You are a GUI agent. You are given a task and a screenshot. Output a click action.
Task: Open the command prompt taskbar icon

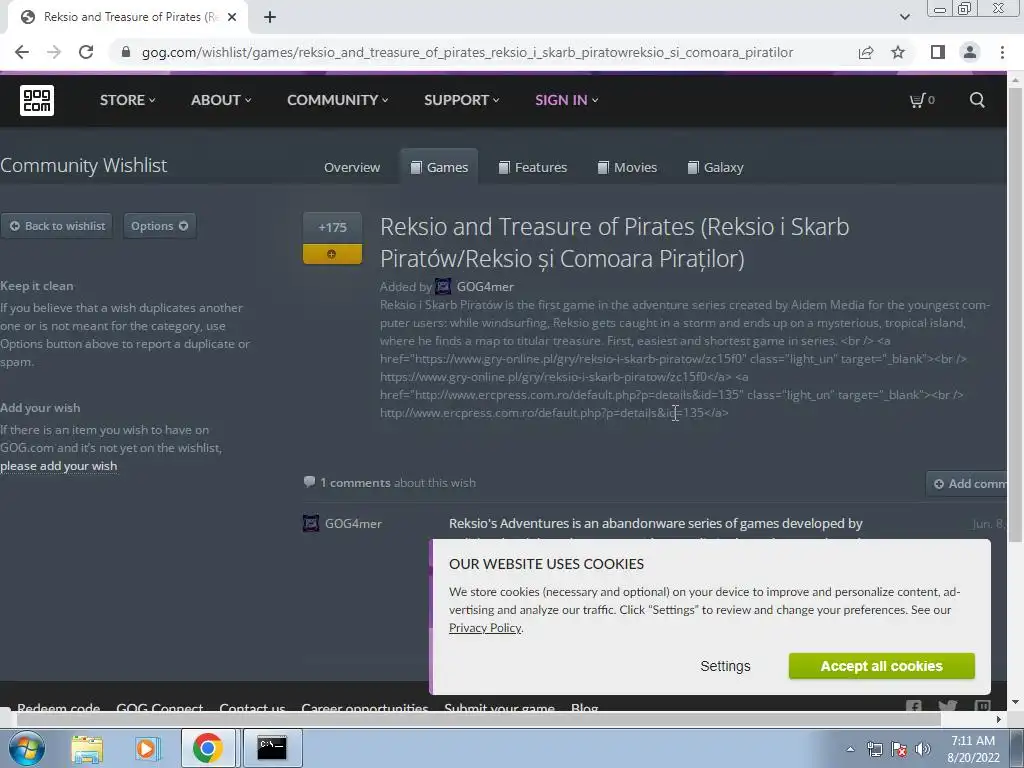(x=272, y=748)
